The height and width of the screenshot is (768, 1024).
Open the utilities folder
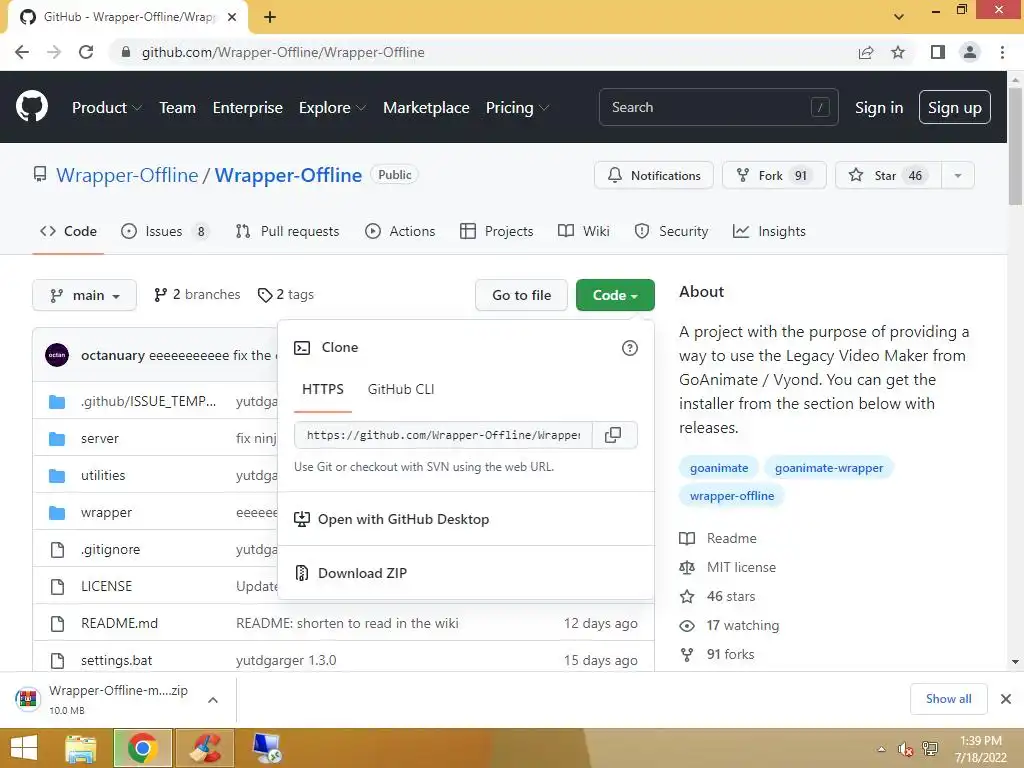coord(103,475)
